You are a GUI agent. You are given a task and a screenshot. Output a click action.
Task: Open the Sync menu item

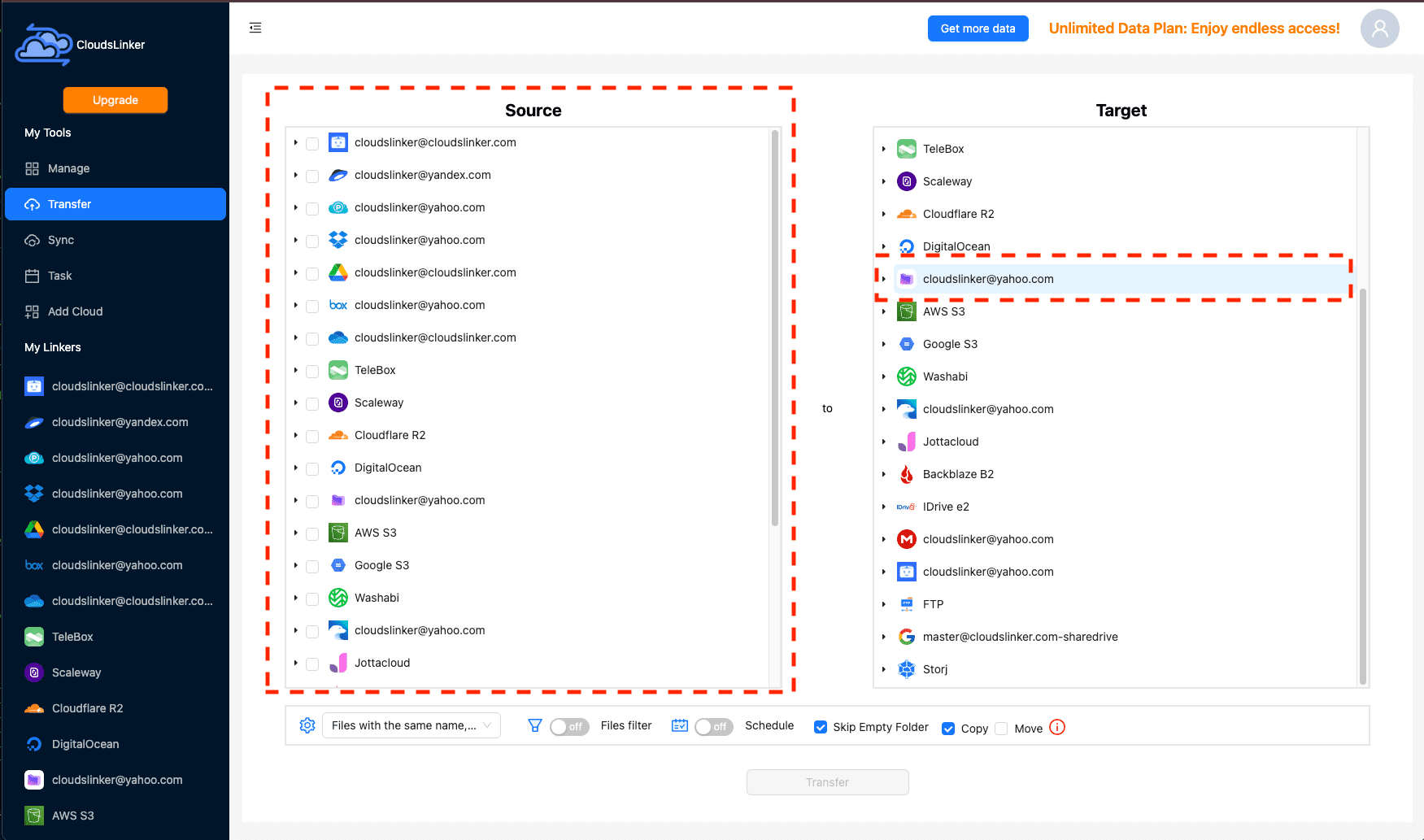coord(115,240)
